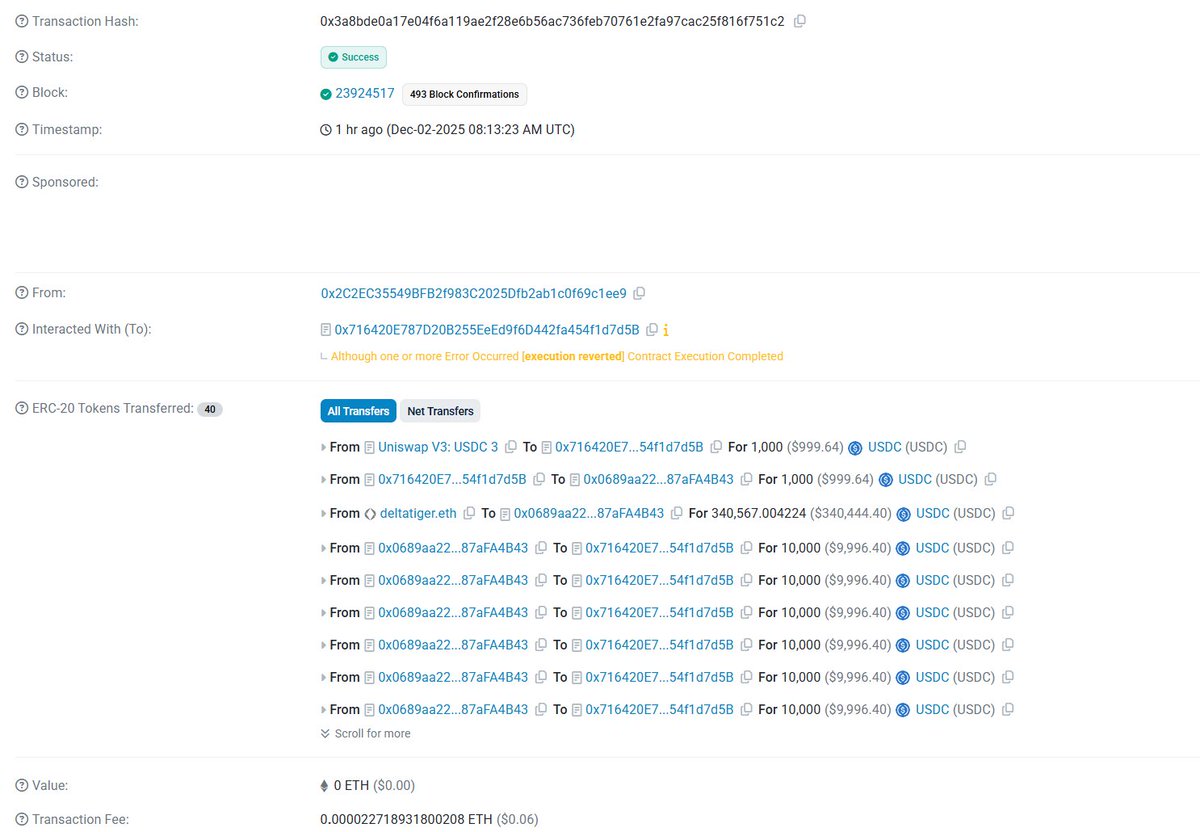Screen dimensions: 1200x832
Task: Click the execution reverted warning text
Action: [x=573, y=356]
